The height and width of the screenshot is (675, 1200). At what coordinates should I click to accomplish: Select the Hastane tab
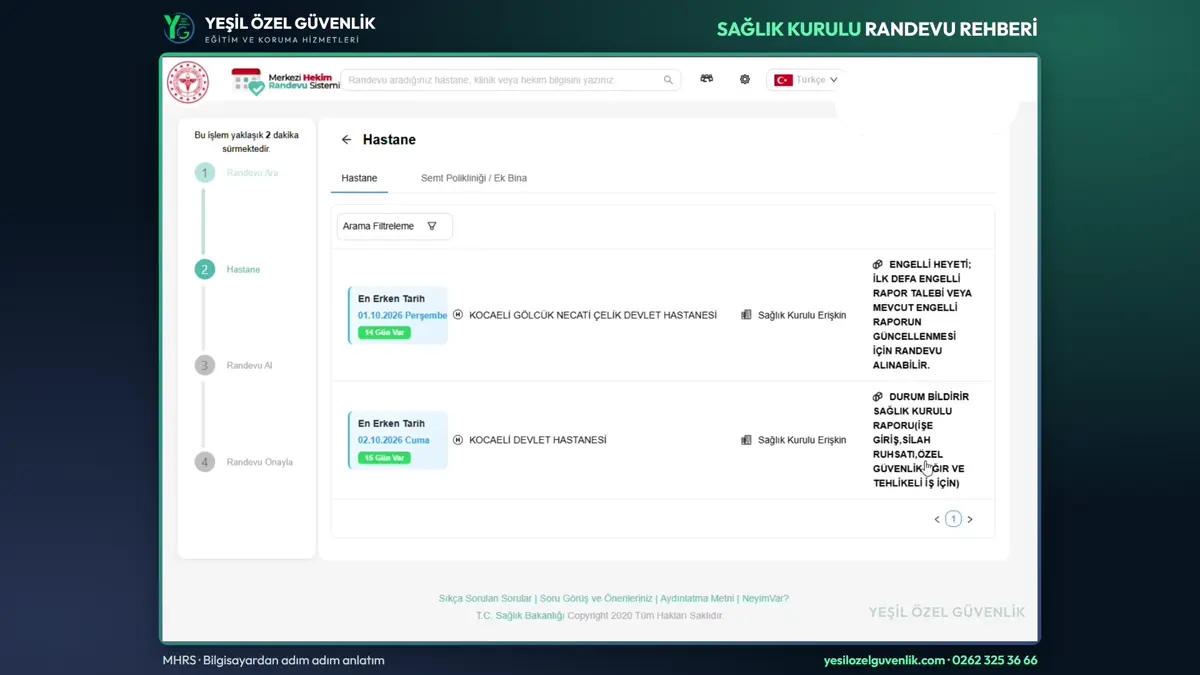coord(359,178)
